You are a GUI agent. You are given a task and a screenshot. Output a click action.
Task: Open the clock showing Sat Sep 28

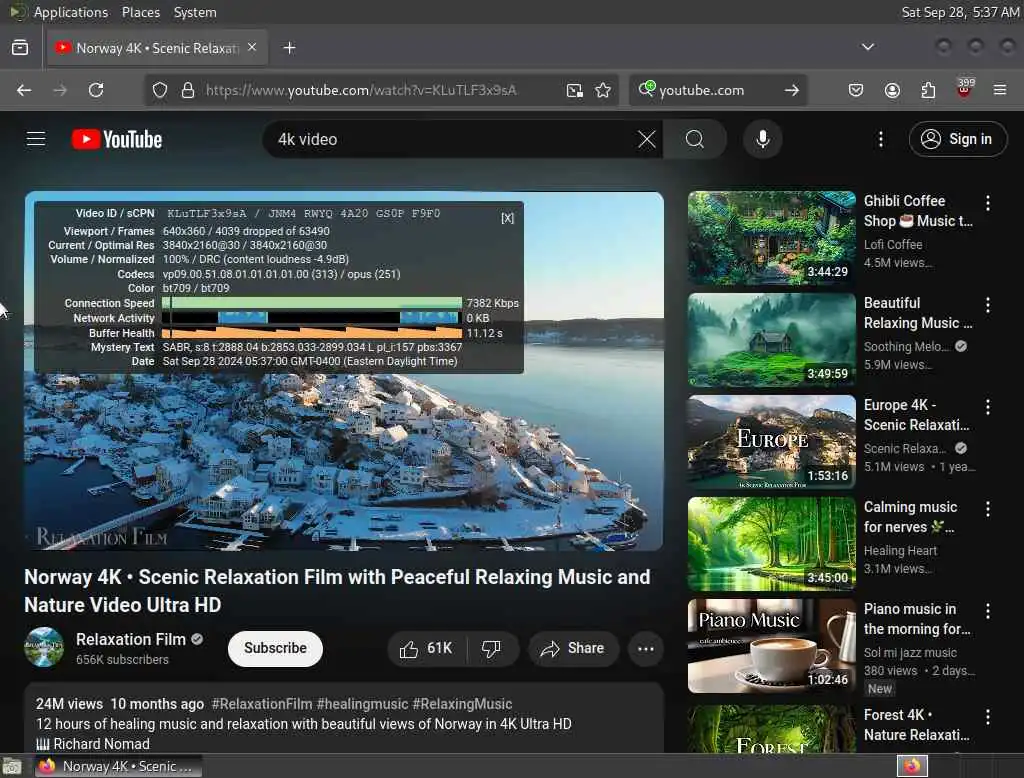(x=960, y=12)
